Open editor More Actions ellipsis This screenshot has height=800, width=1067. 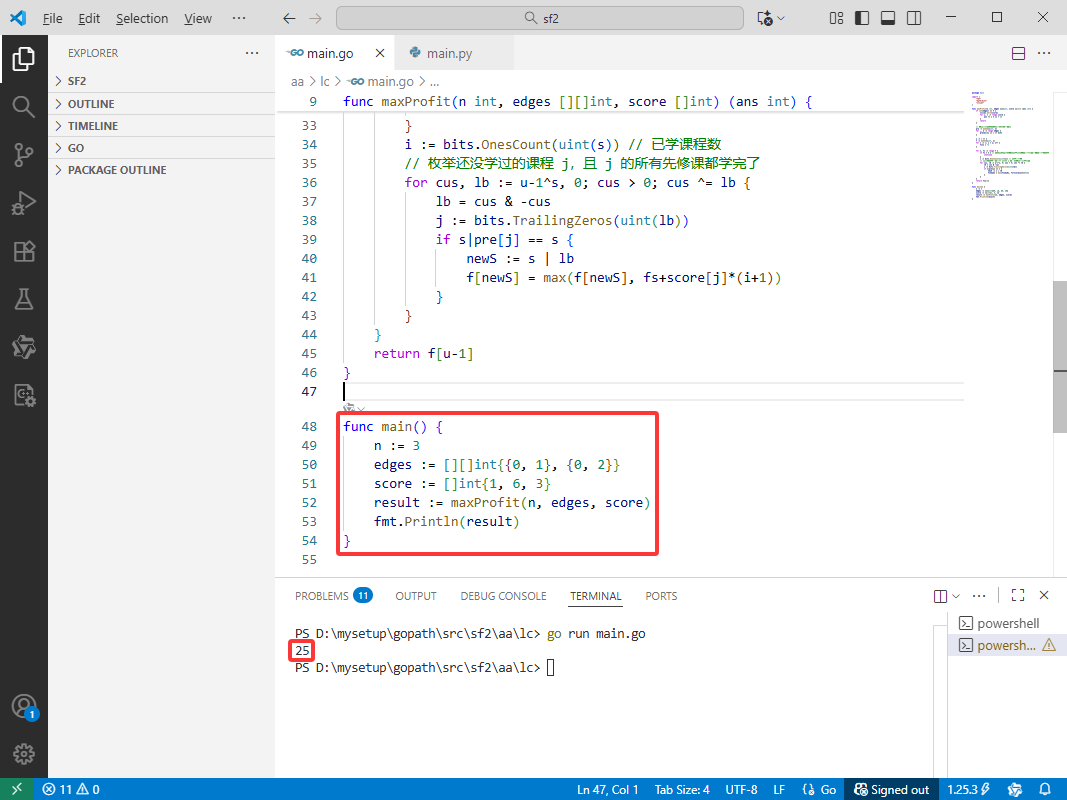click(1044, 53)
